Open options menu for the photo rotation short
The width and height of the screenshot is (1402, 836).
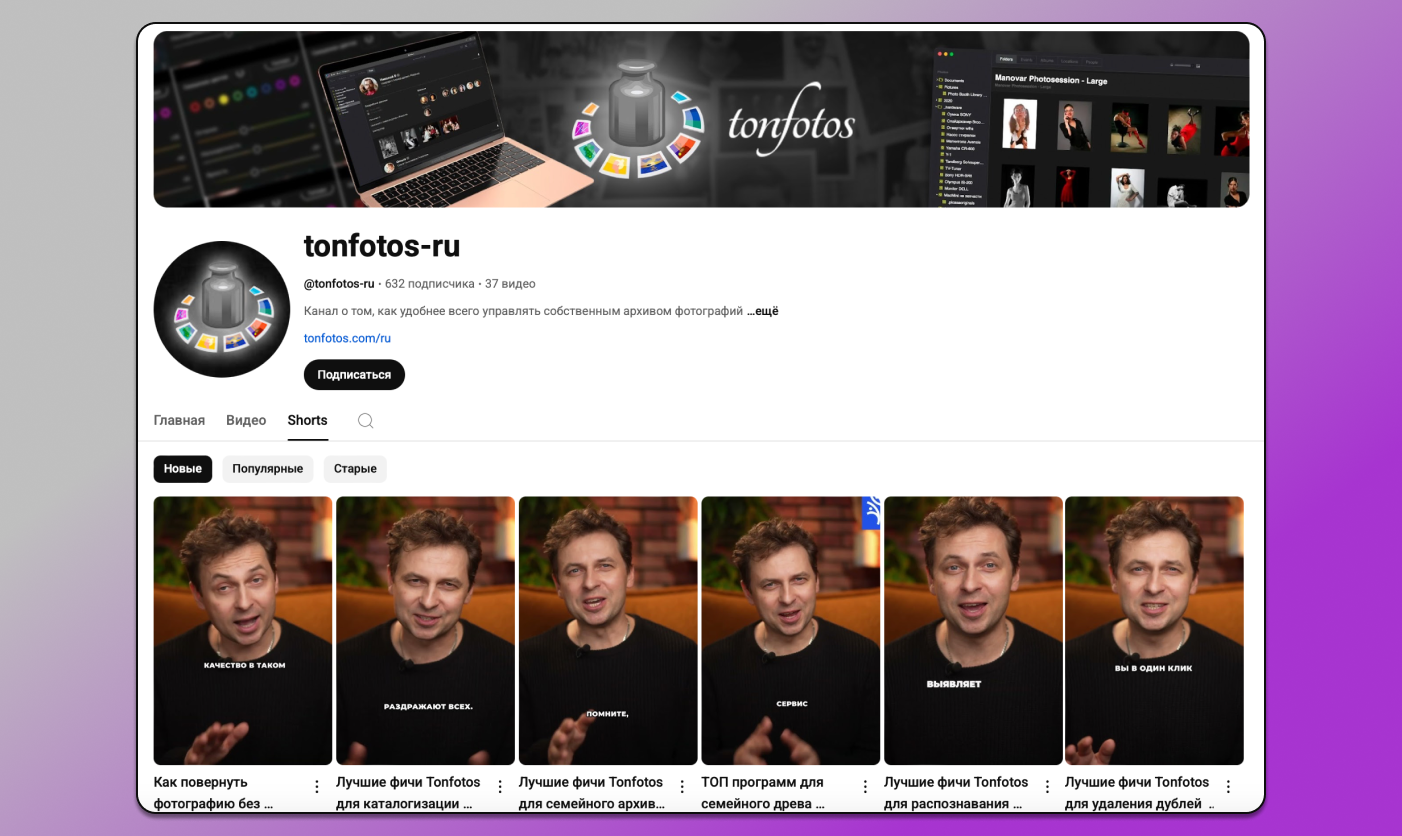click(317, 787)
